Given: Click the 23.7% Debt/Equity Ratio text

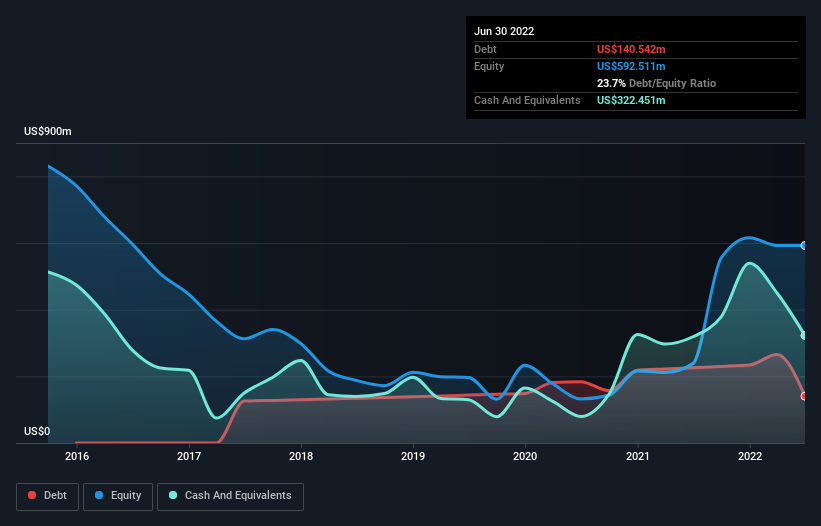Looking at the screenshot, I should [x=656, y=83].
